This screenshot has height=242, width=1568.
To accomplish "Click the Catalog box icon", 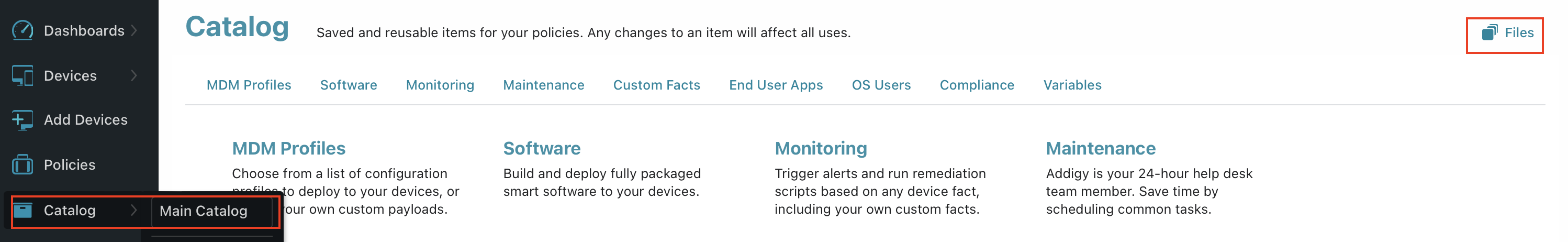I will click(x=23, y=210).
